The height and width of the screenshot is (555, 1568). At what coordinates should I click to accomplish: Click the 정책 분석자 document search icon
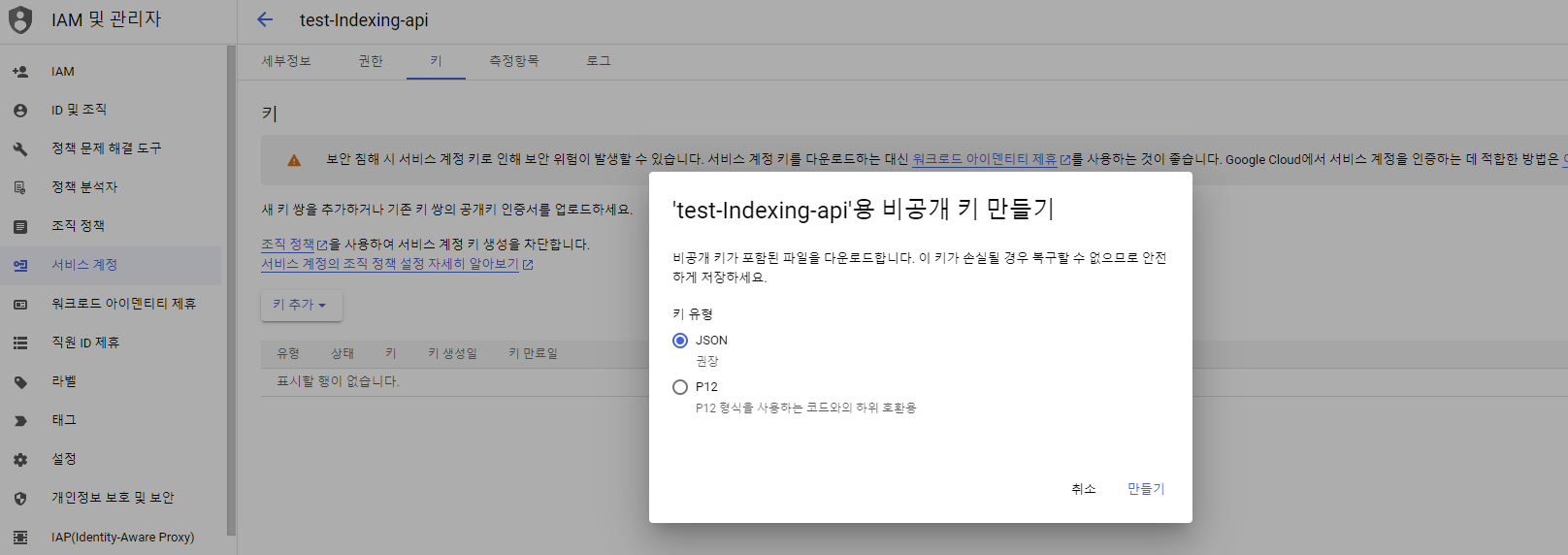pyautogui.click(x=20, y=188)
